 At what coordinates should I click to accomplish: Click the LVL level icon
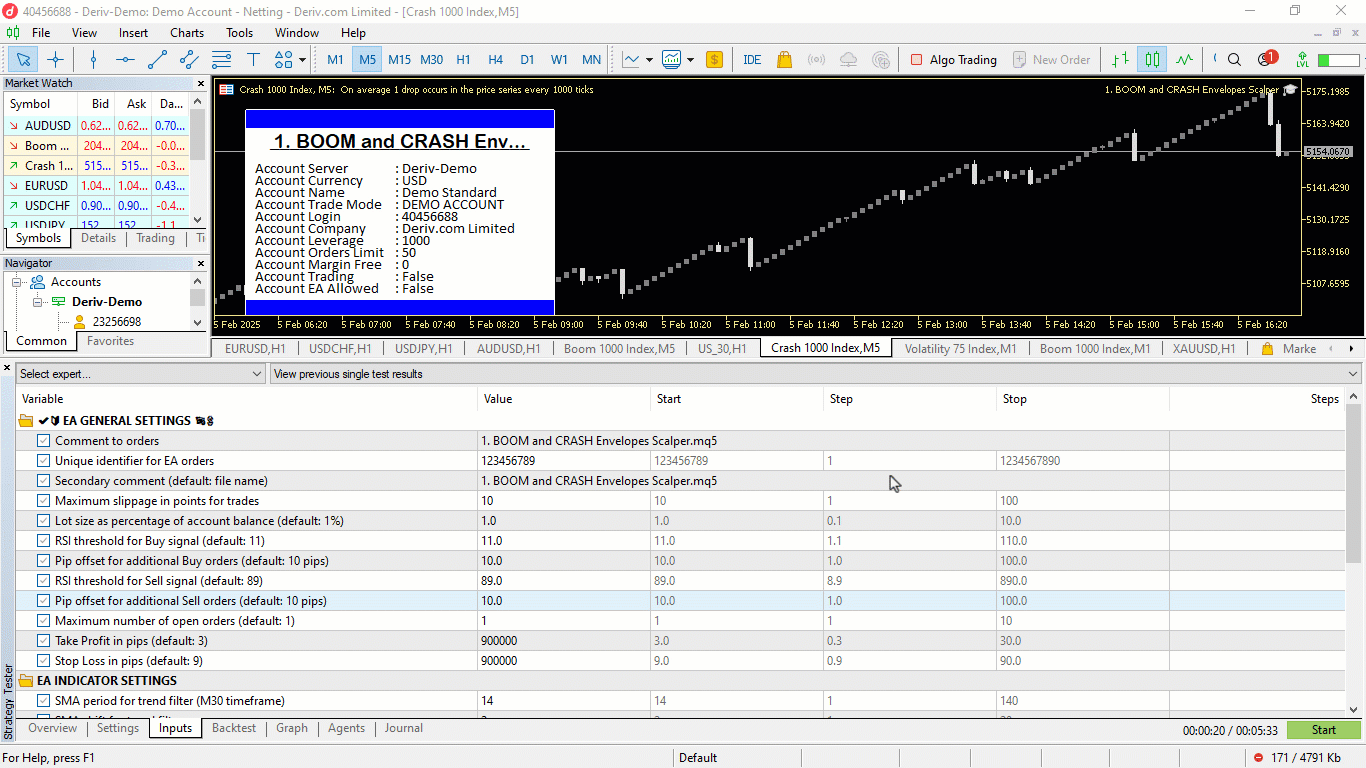coord(1302,59)
